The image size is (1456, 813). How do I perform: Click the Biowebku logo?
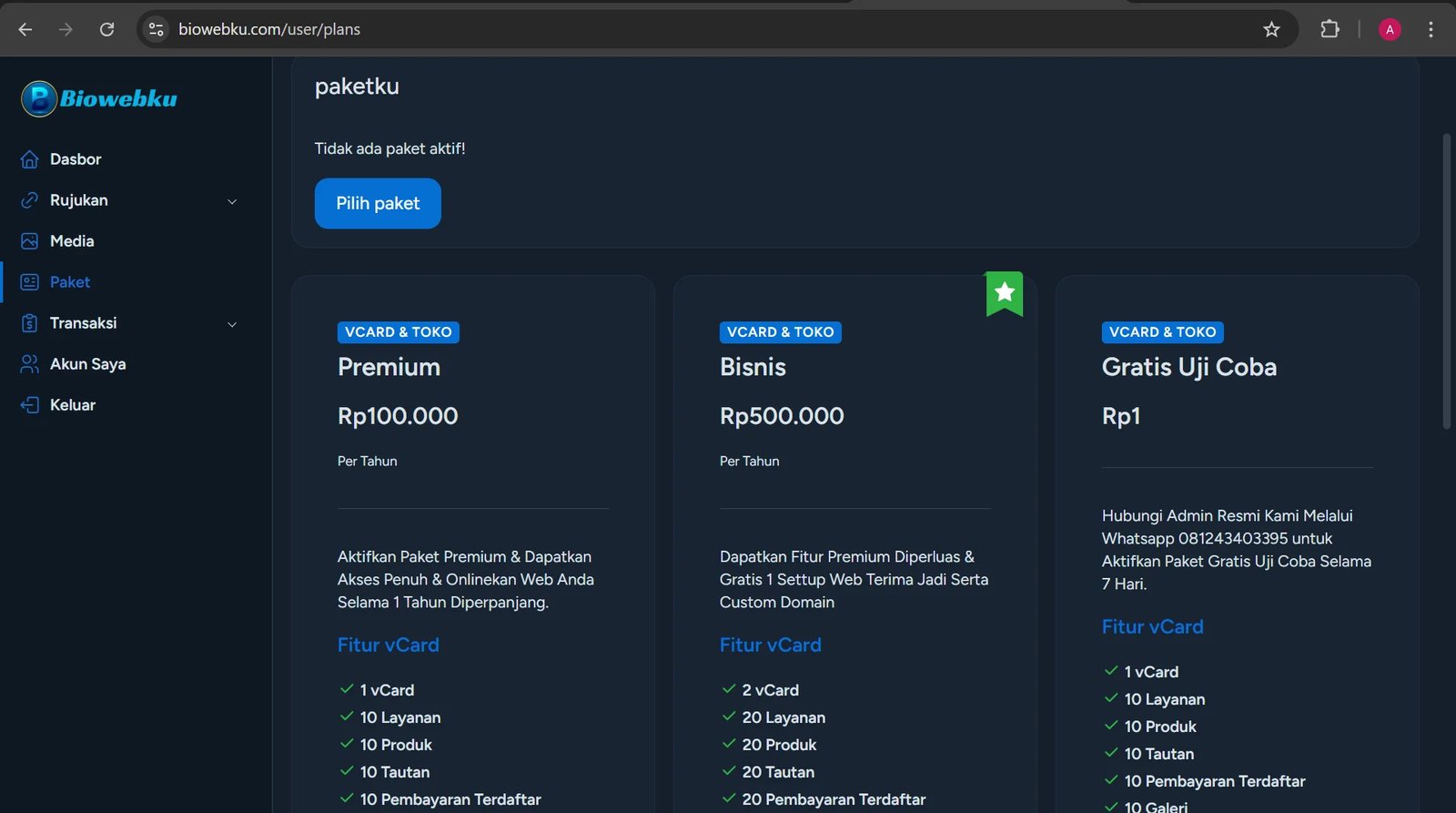[x=99, y=98]
